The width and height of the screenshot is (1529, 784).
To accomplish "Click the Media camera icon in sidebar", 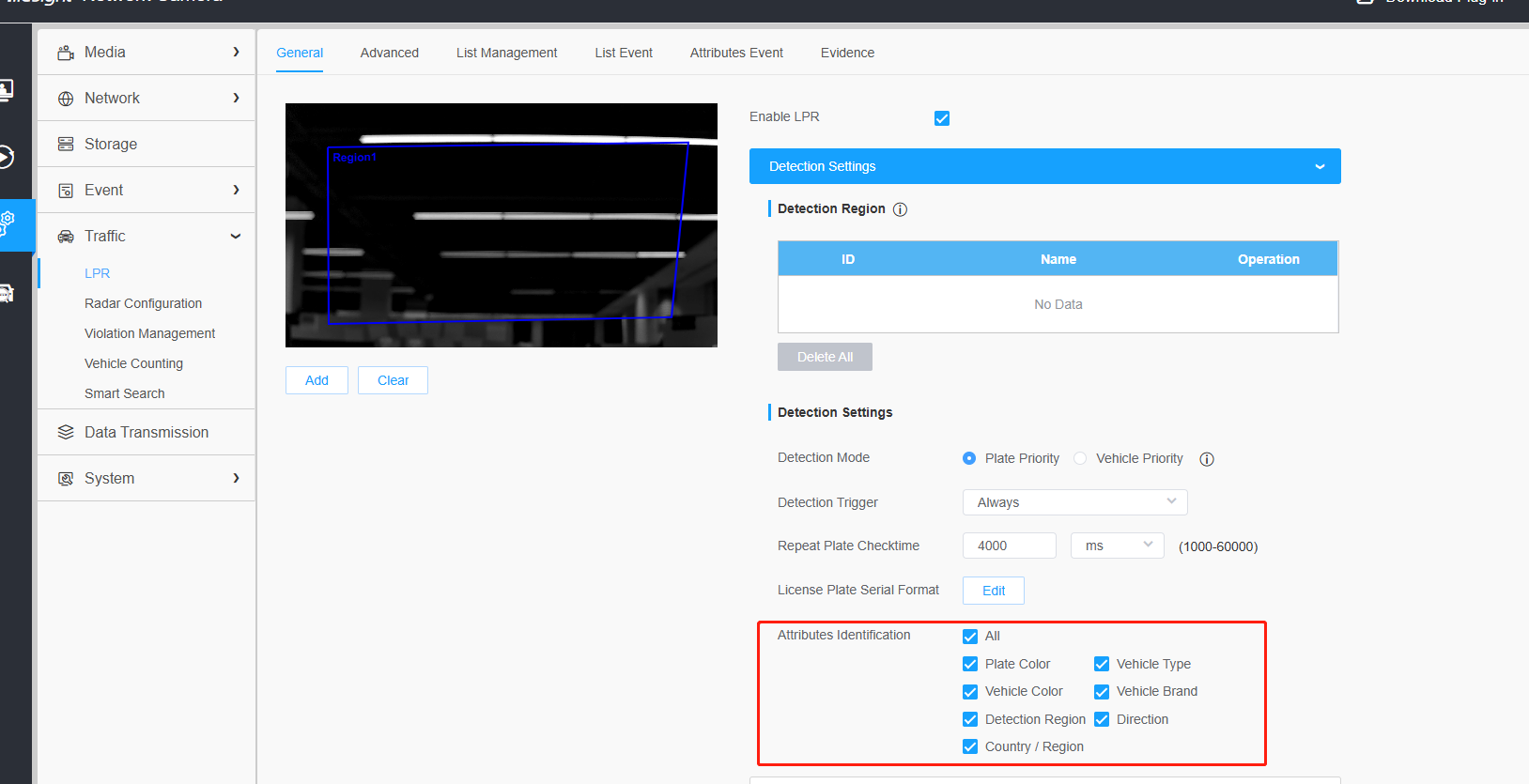I will (x=66, y=53).
